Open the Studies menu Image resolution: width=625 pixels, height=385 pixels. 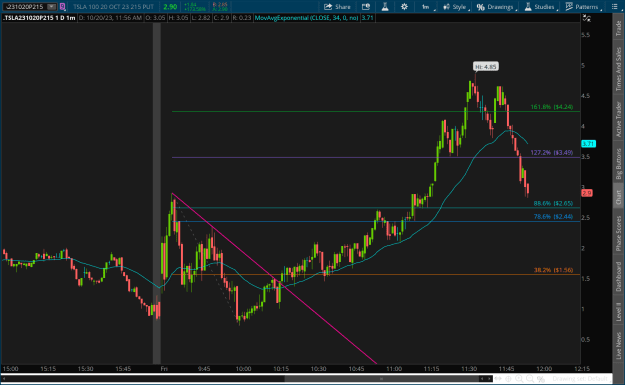[540, 7]
